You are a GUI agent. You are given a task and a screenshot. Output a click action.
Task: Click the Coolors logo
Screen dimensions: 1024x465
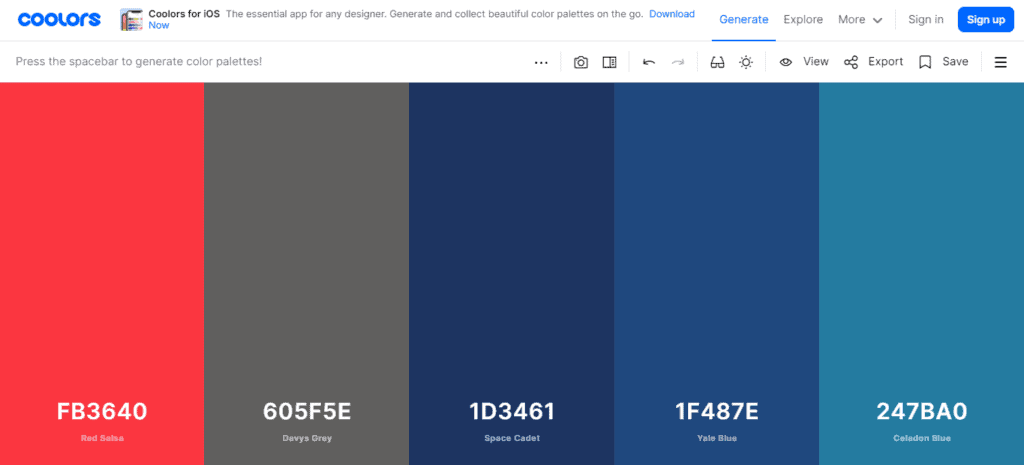[59, 20]
